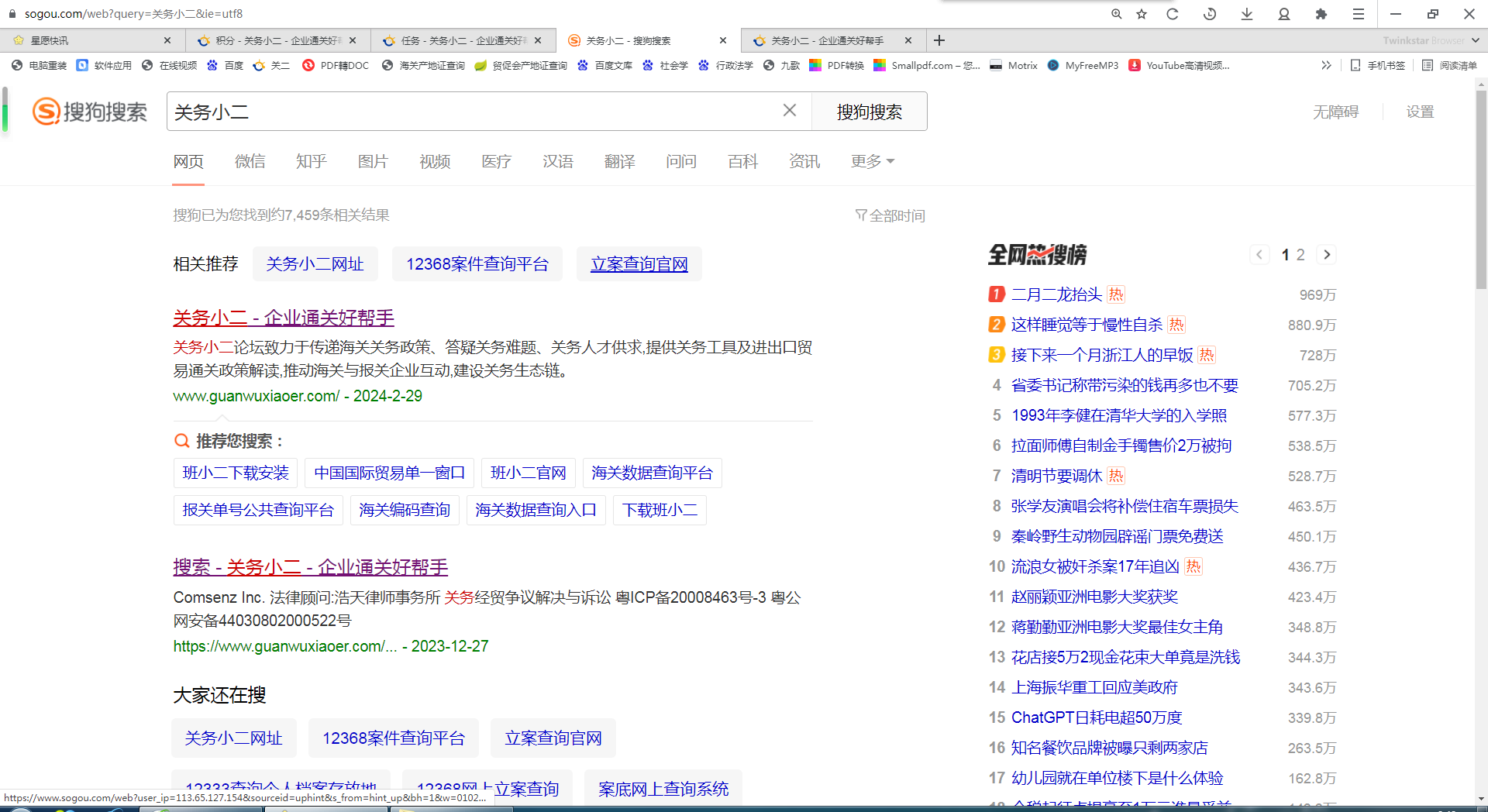
Task: Open hot topic 二月二龙抬头
Action: (x=1056, y=294)
